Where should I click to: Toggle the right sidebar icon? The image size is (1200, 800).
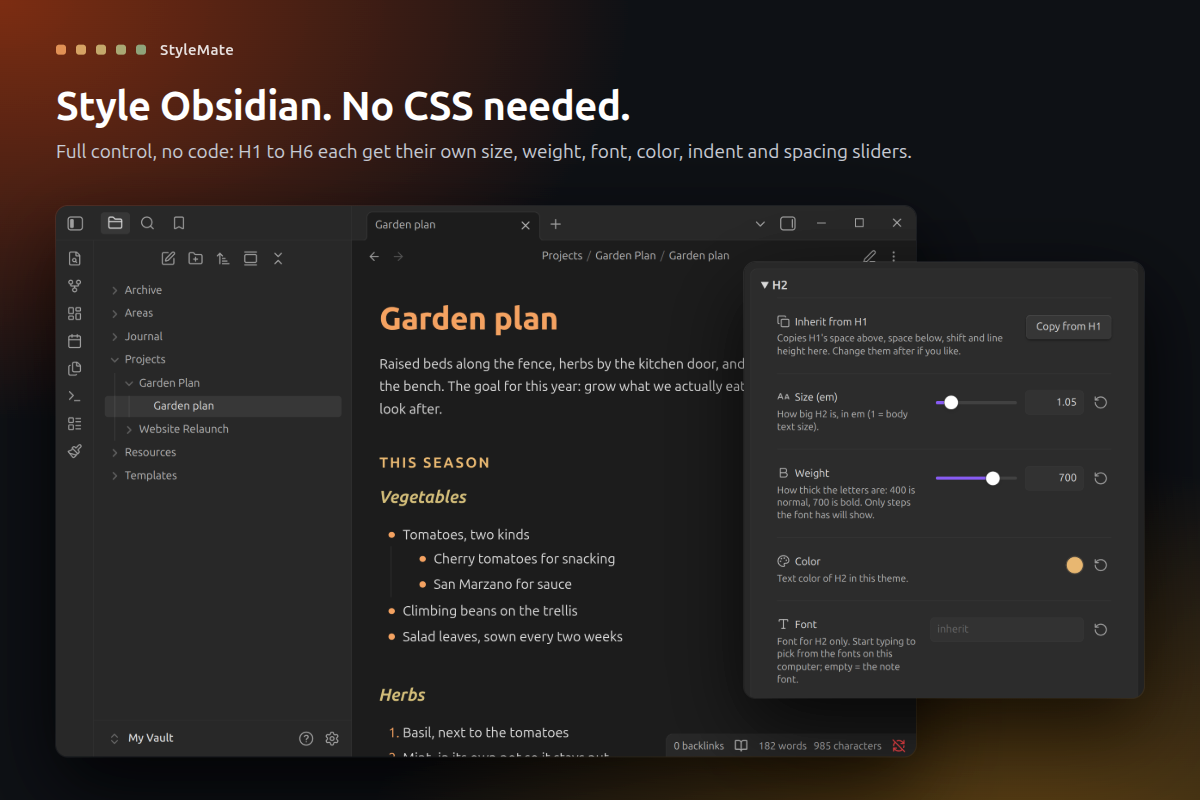tap(788, 223)
